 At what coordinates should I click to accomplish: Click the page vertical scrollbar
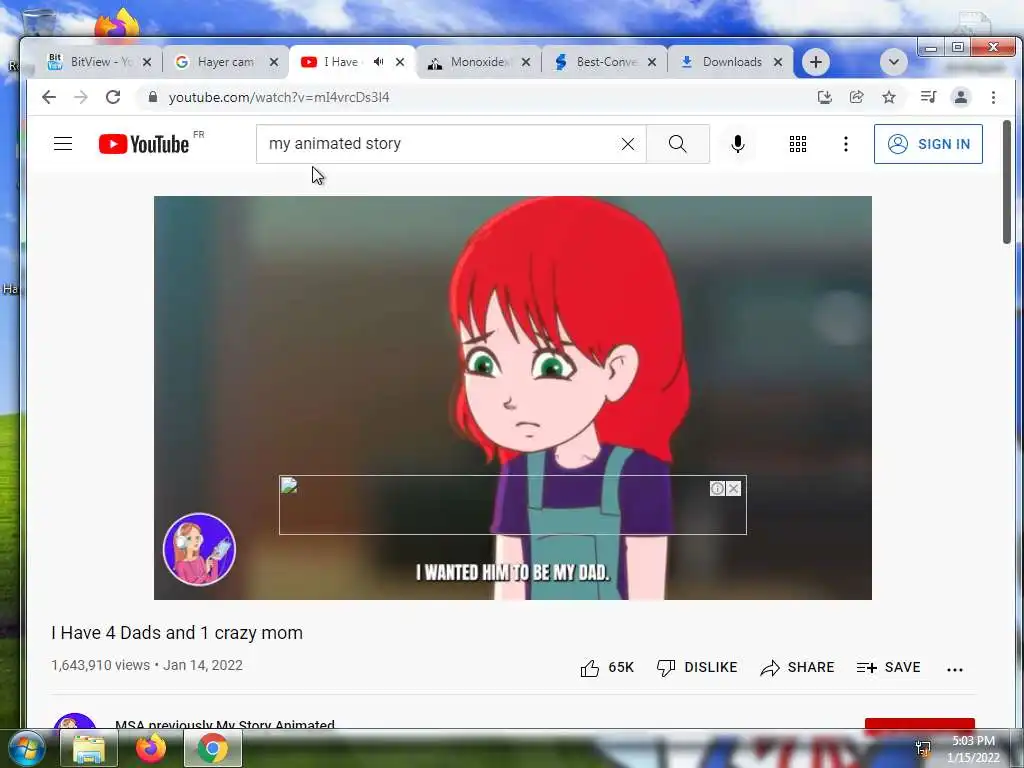click(1006, 183)
